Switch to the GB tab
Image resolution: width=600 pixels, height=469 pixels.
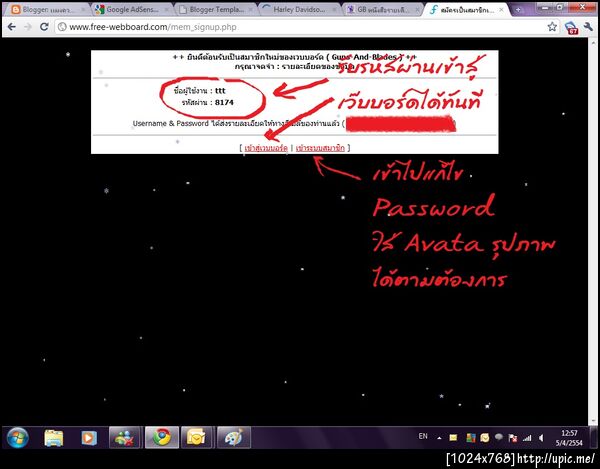point(383,10)
